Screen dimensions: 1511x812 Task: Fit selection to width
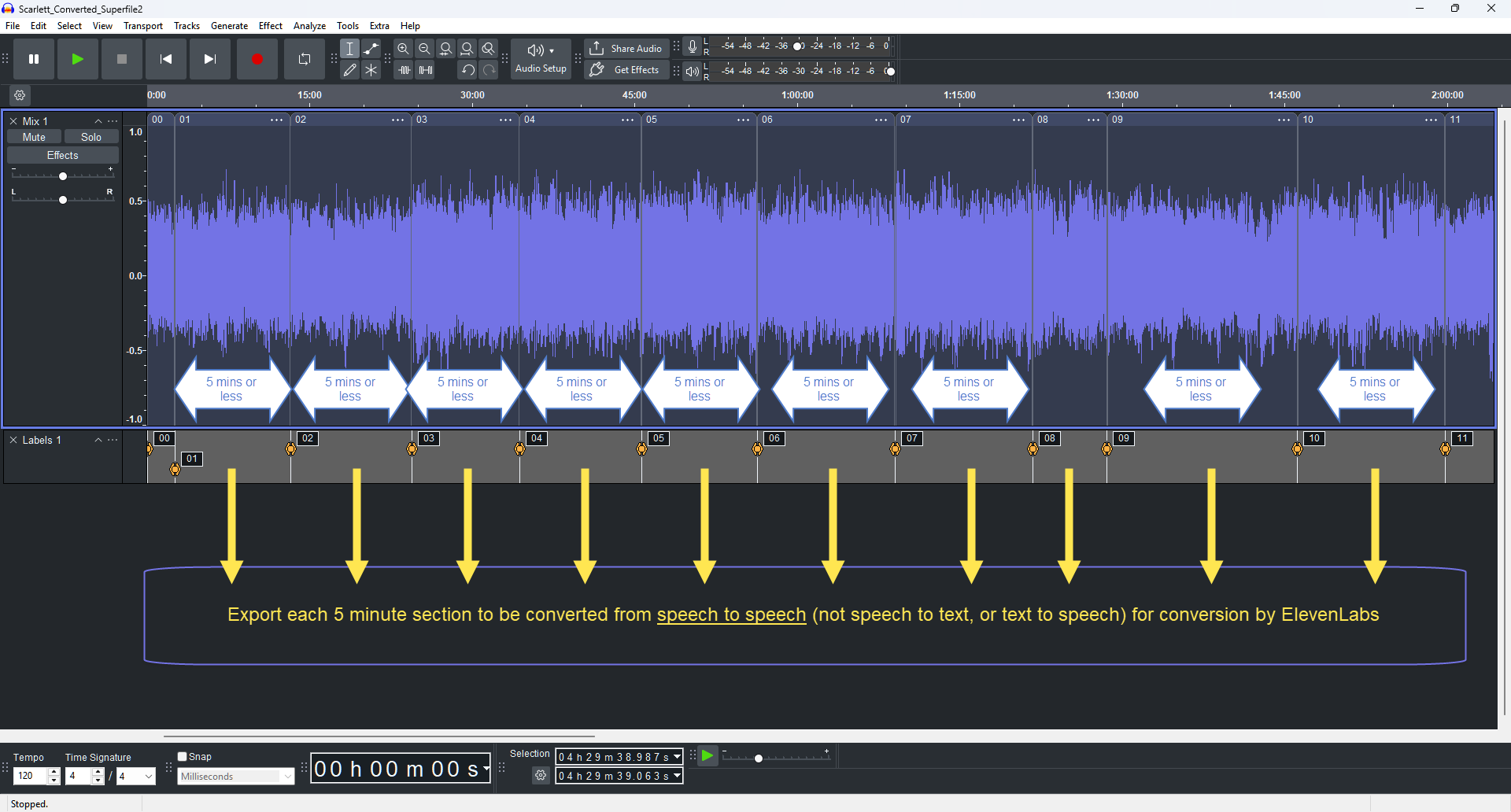click(x=446, y=49)
